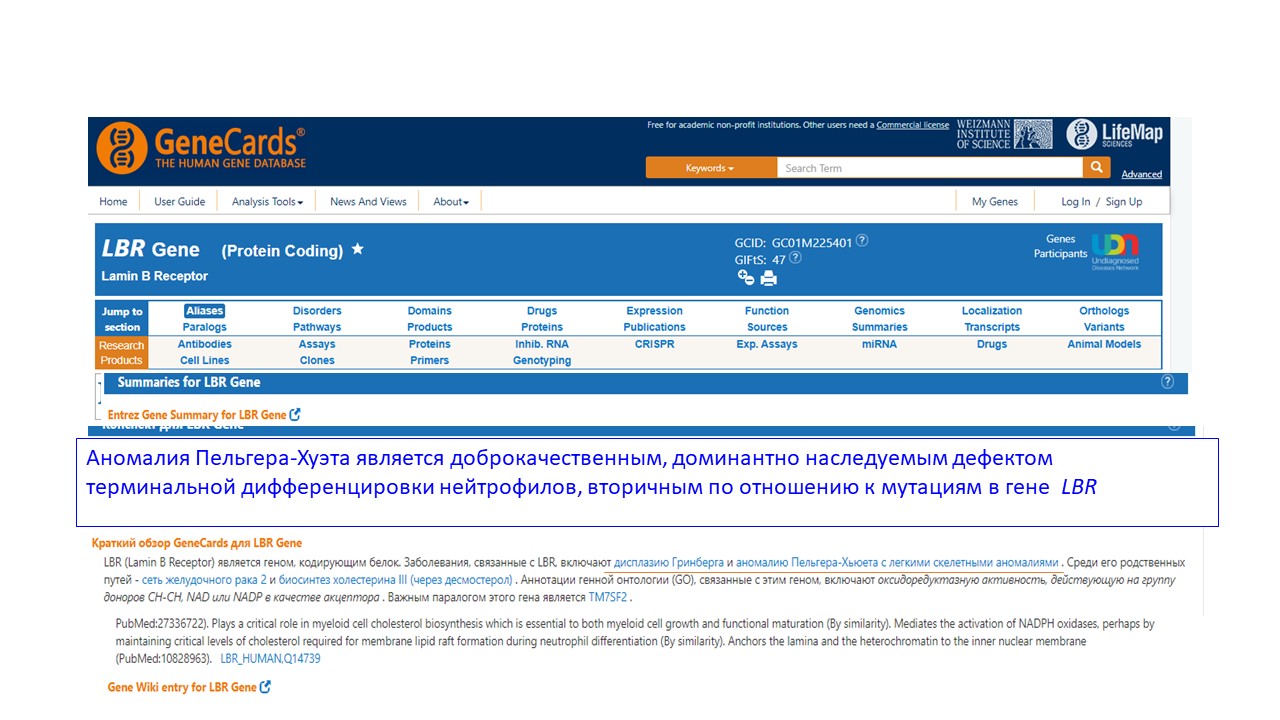Open Cell Lines research products
The height and width of the screenshot is (720, 1280).
pyautogui.click(x=204, y=360)
